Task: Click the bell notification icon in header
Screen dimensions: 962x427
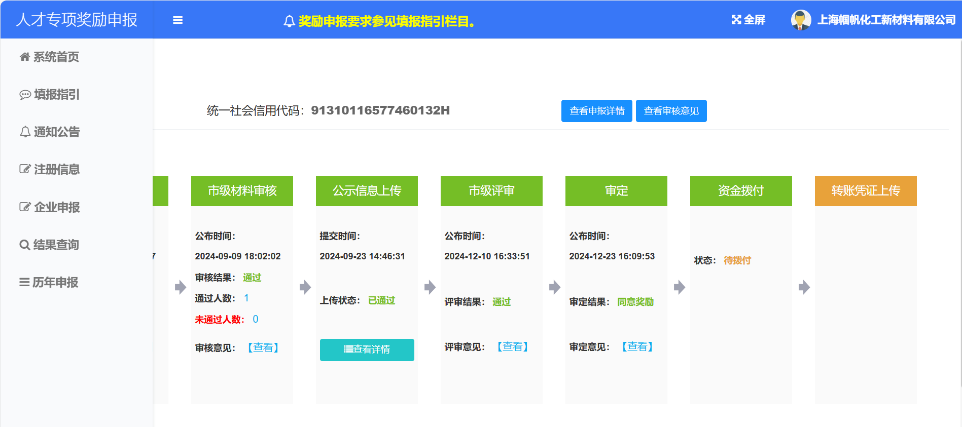Action: tap(290, 20)
